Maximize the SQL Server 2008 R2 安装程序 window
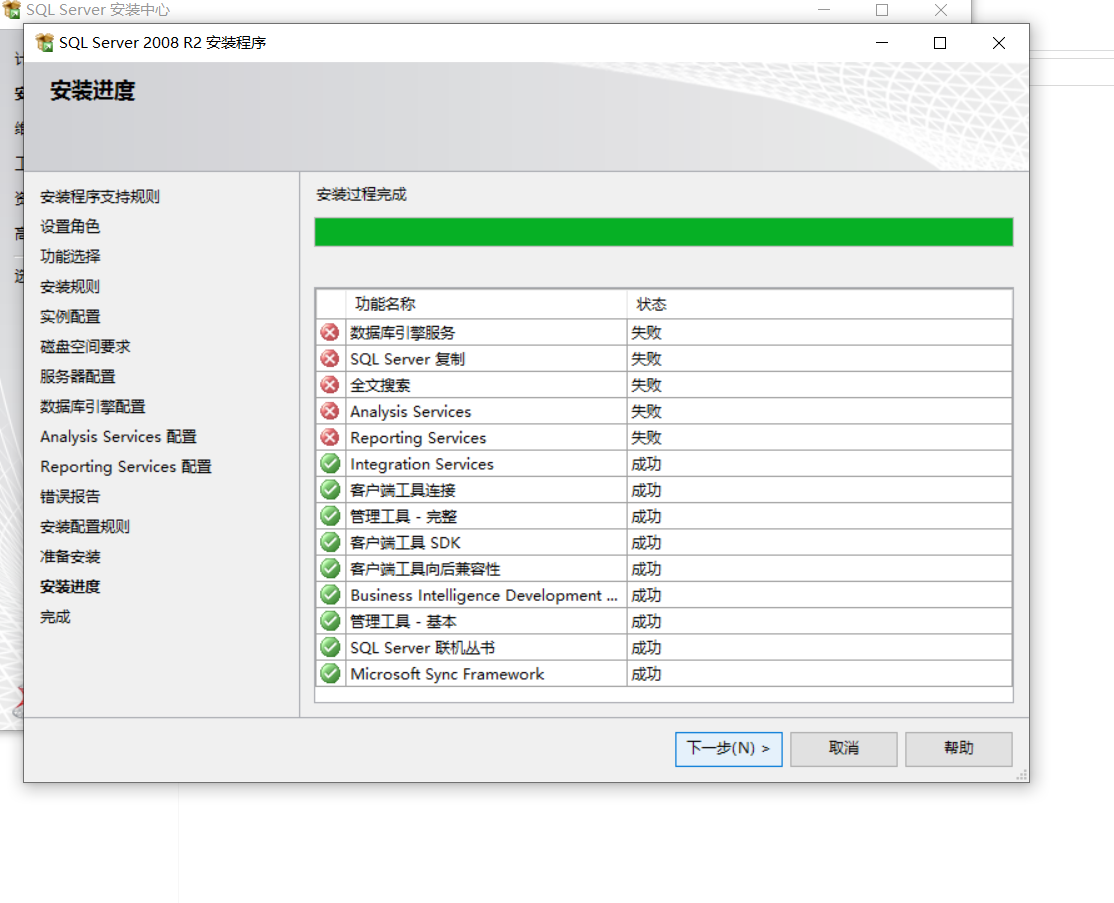Screen dimensions: 1114x903 coord(940,43)
